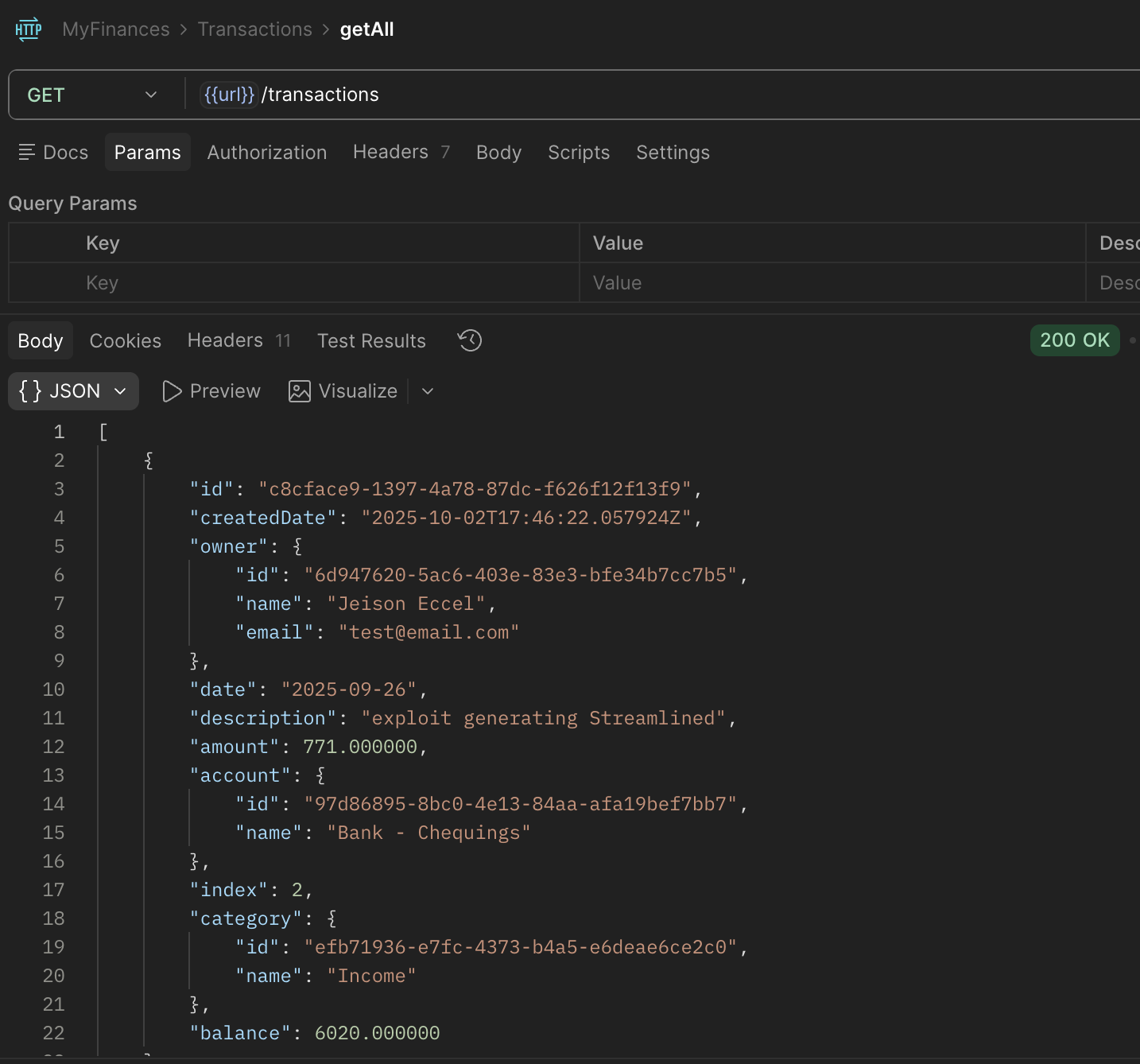This screenshot has height=1064, width=1140.
Task: Click the Visualize button
Action: pos(343,391)
